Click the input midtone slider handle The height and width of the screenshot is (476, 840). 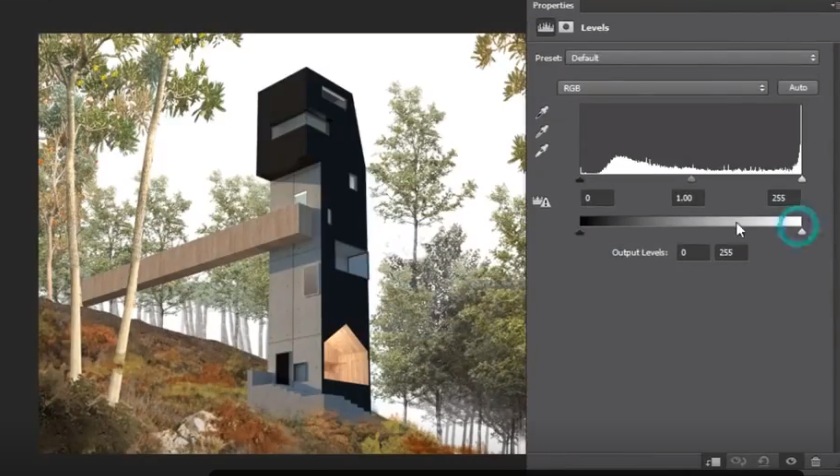[691, 179]
